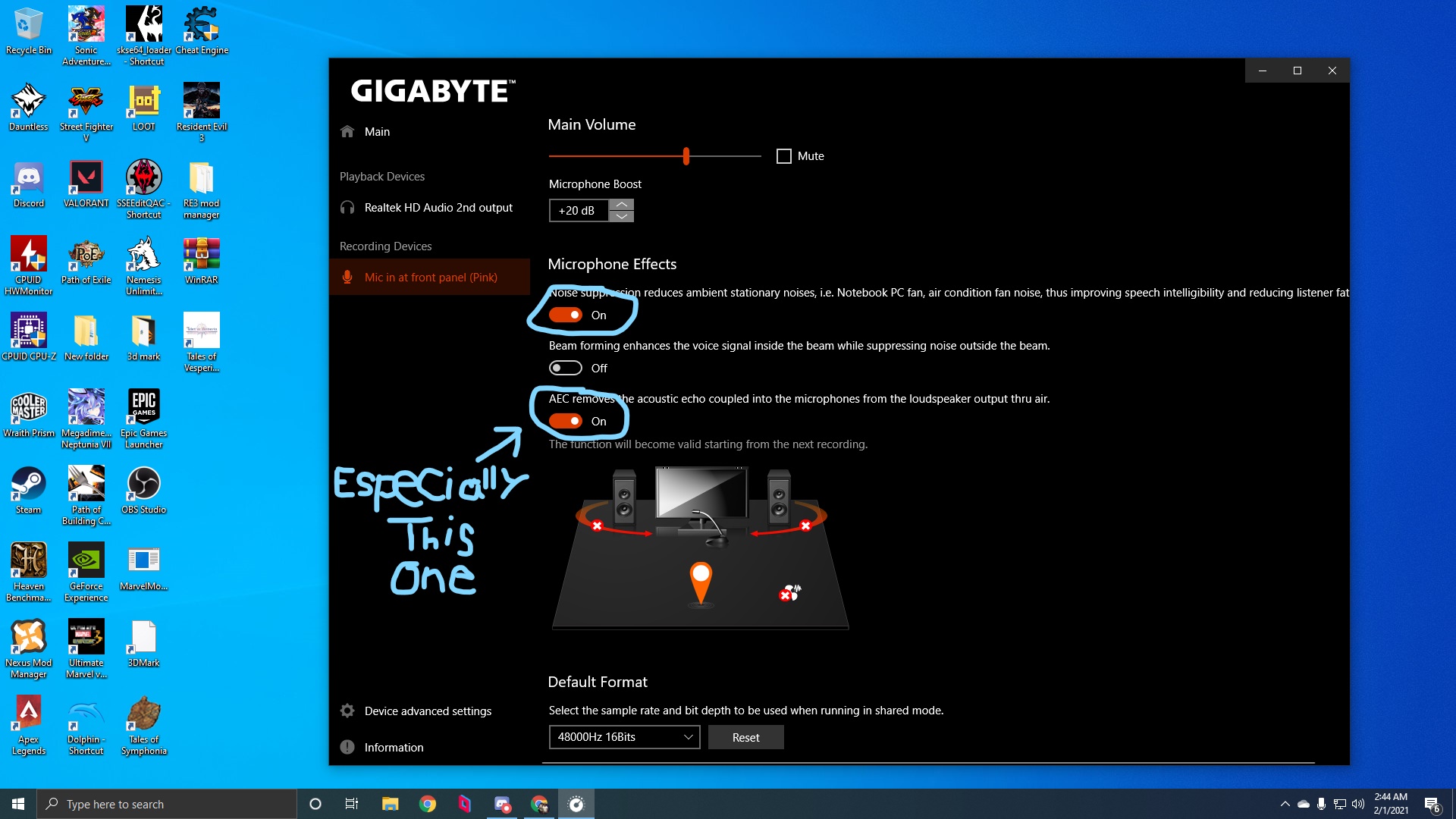This screenshot has width=1456, height=819.
Task: Minimize the Gigabyte audio window
Action: coord(1263,71)
